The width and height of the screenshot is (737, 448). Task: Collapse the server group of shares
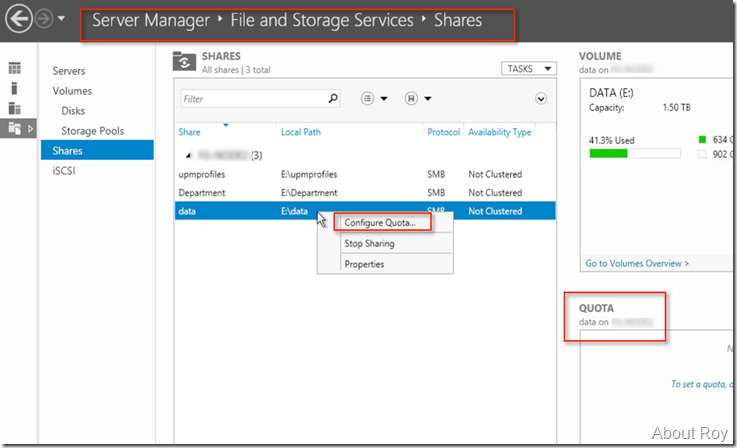tap(190, 155)
